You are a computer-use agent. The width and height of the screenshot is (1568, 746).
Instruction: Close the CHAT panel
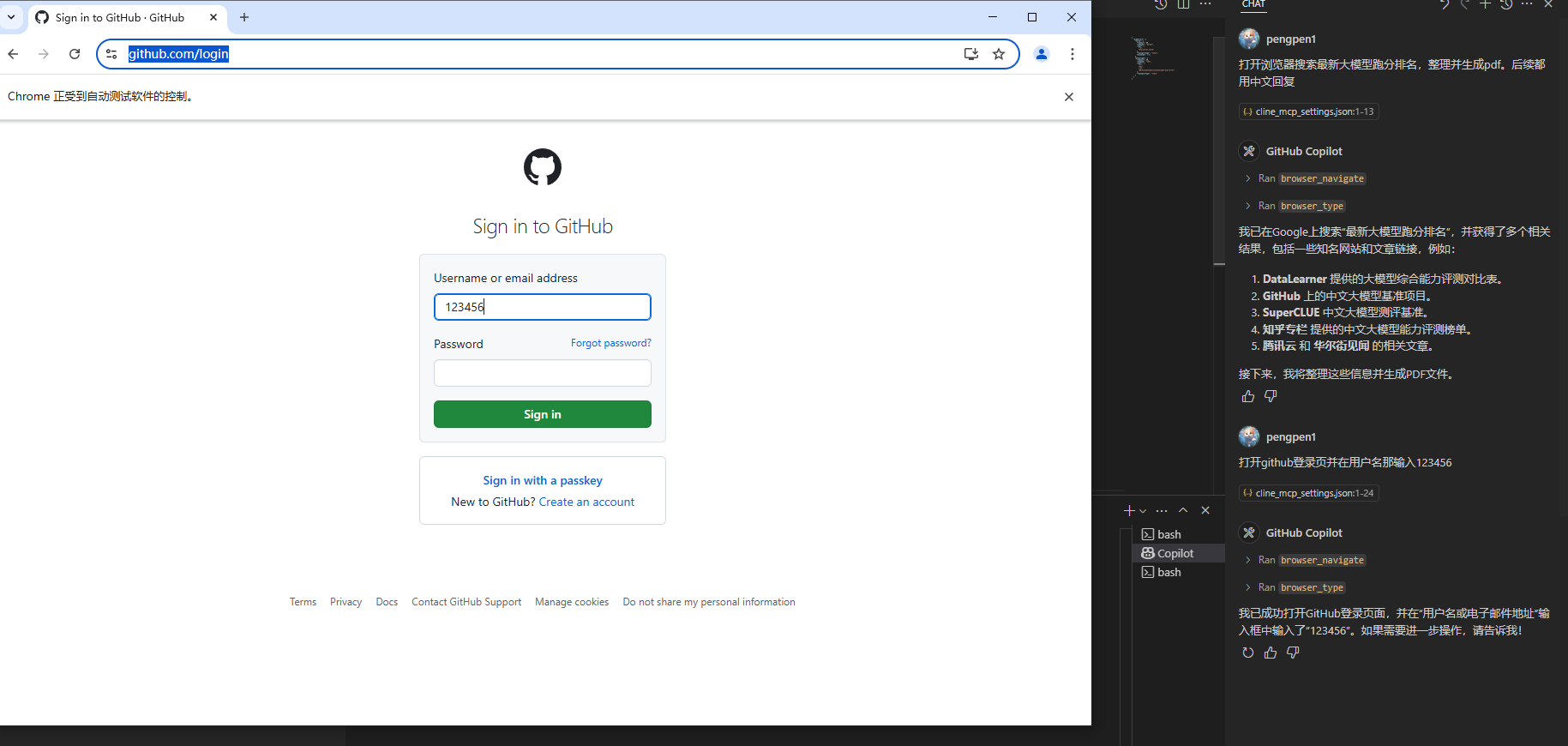pos(1548,3)
